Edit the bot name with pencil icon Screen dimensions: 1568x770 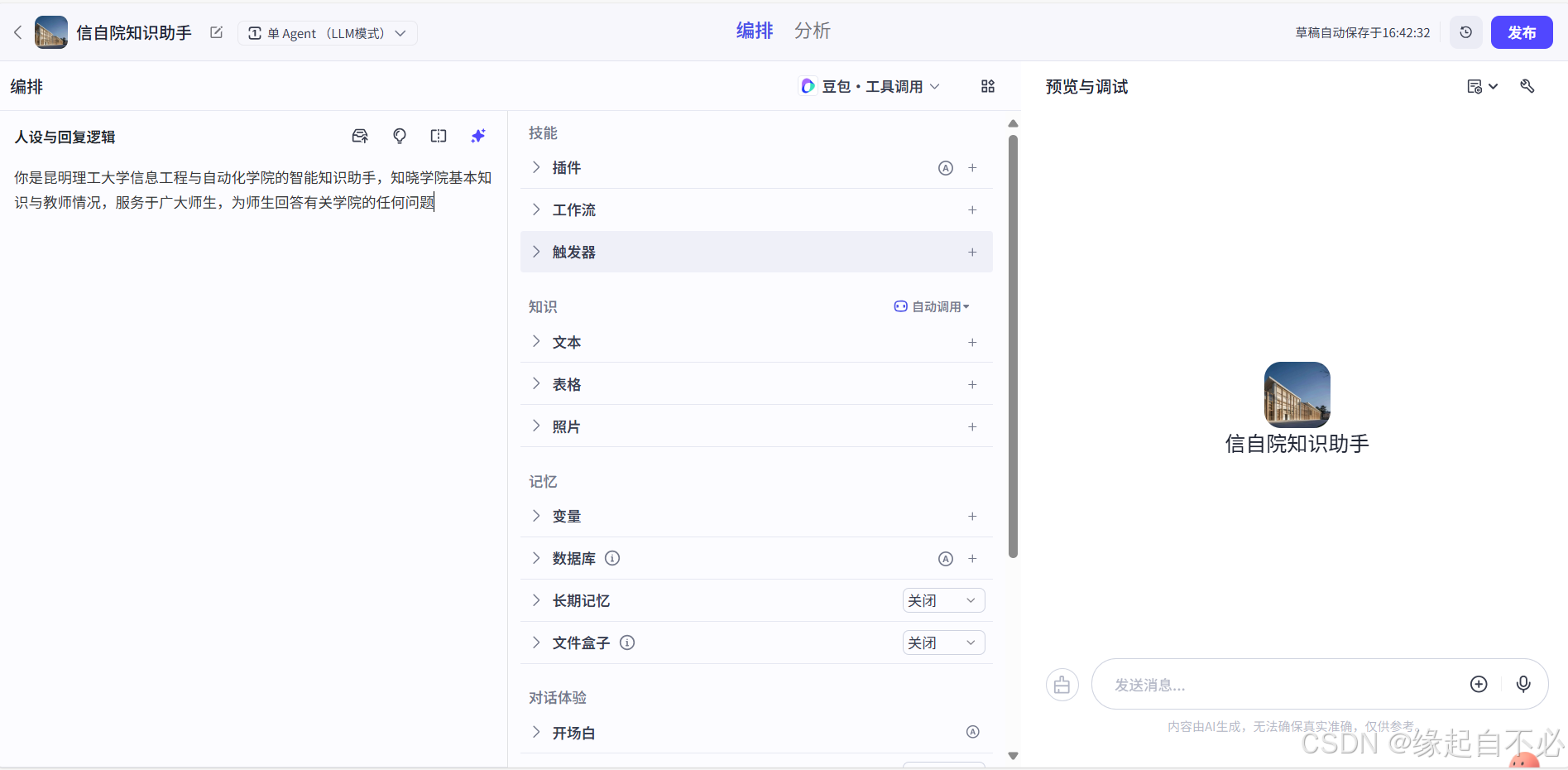coord(217,32)
